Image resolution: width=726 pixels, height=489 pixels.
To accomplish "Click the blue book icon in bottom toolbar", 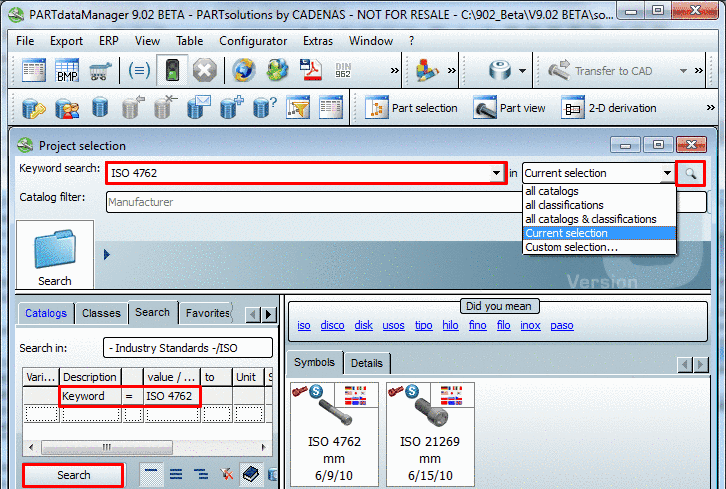I will pyautogui.click(x=250, y=474).
